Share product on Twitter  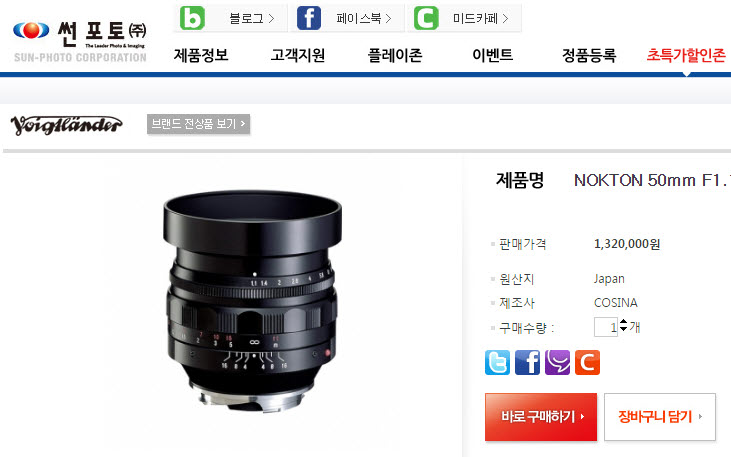point(497,362)
